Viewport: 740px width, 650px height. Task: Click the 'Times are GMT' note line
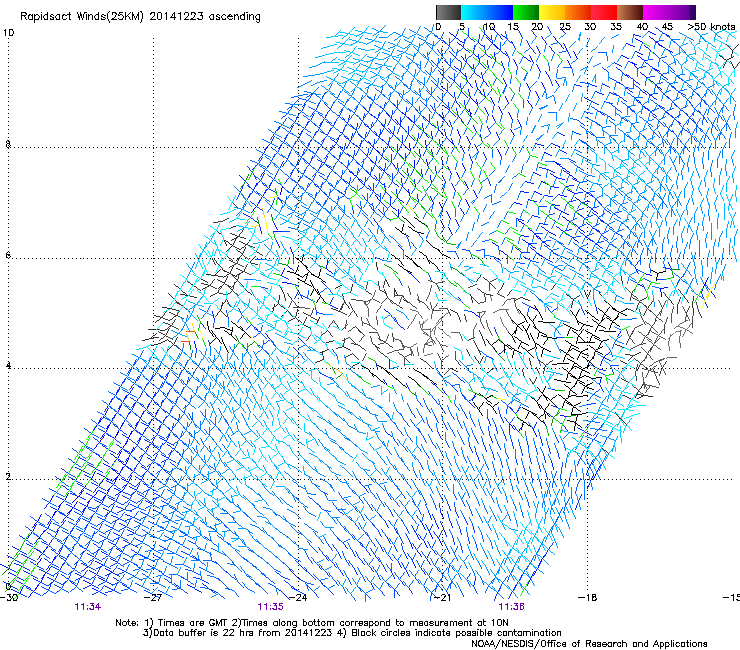pyautogui.click(x=312, y=623)
